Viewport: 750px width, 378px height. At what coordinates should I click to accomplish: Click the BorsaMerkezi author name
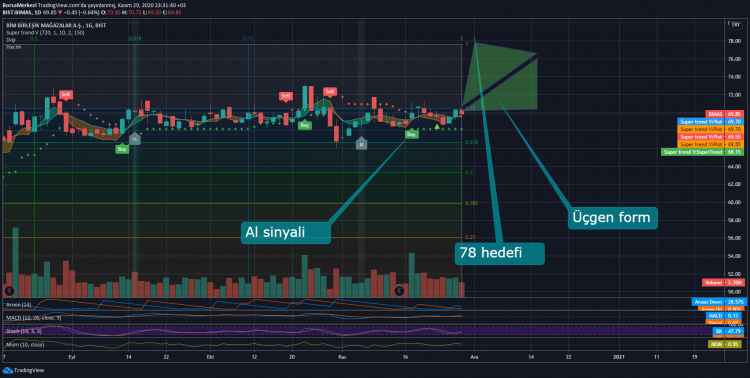(19, 5)
